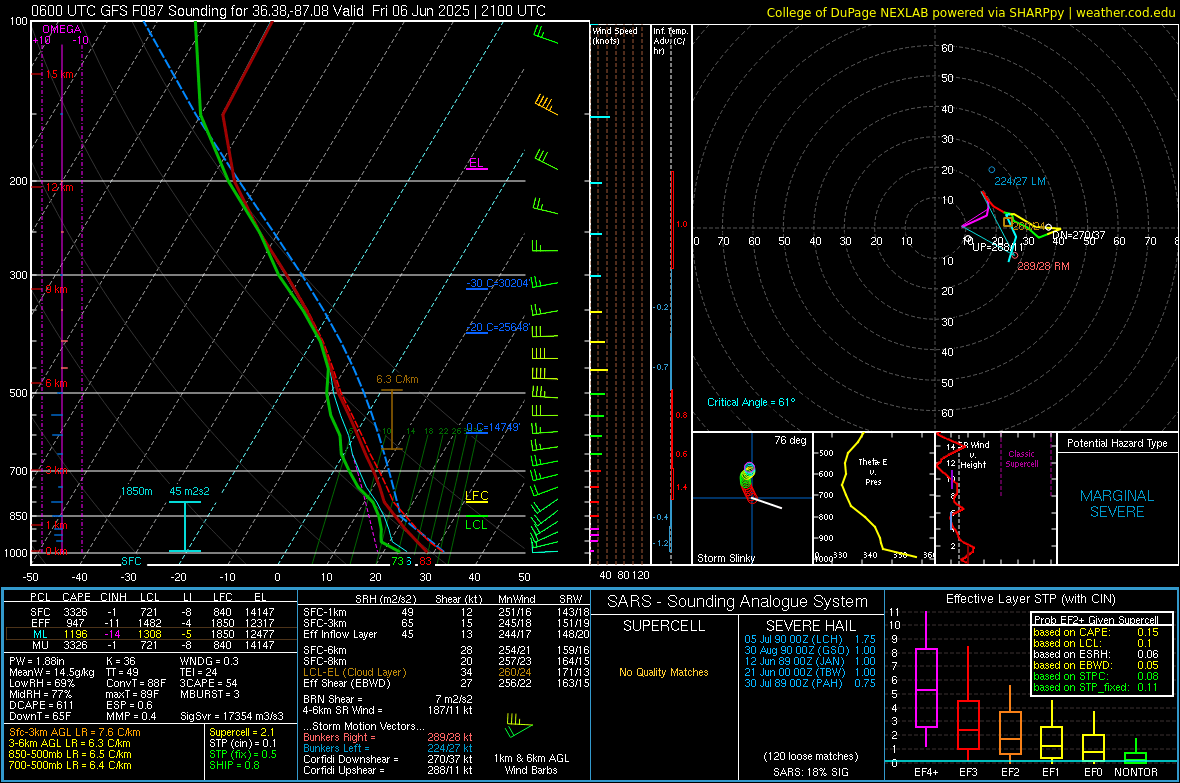
Task: Click the Theta-E v. Pres inset title
Action: tap(873, 471)
